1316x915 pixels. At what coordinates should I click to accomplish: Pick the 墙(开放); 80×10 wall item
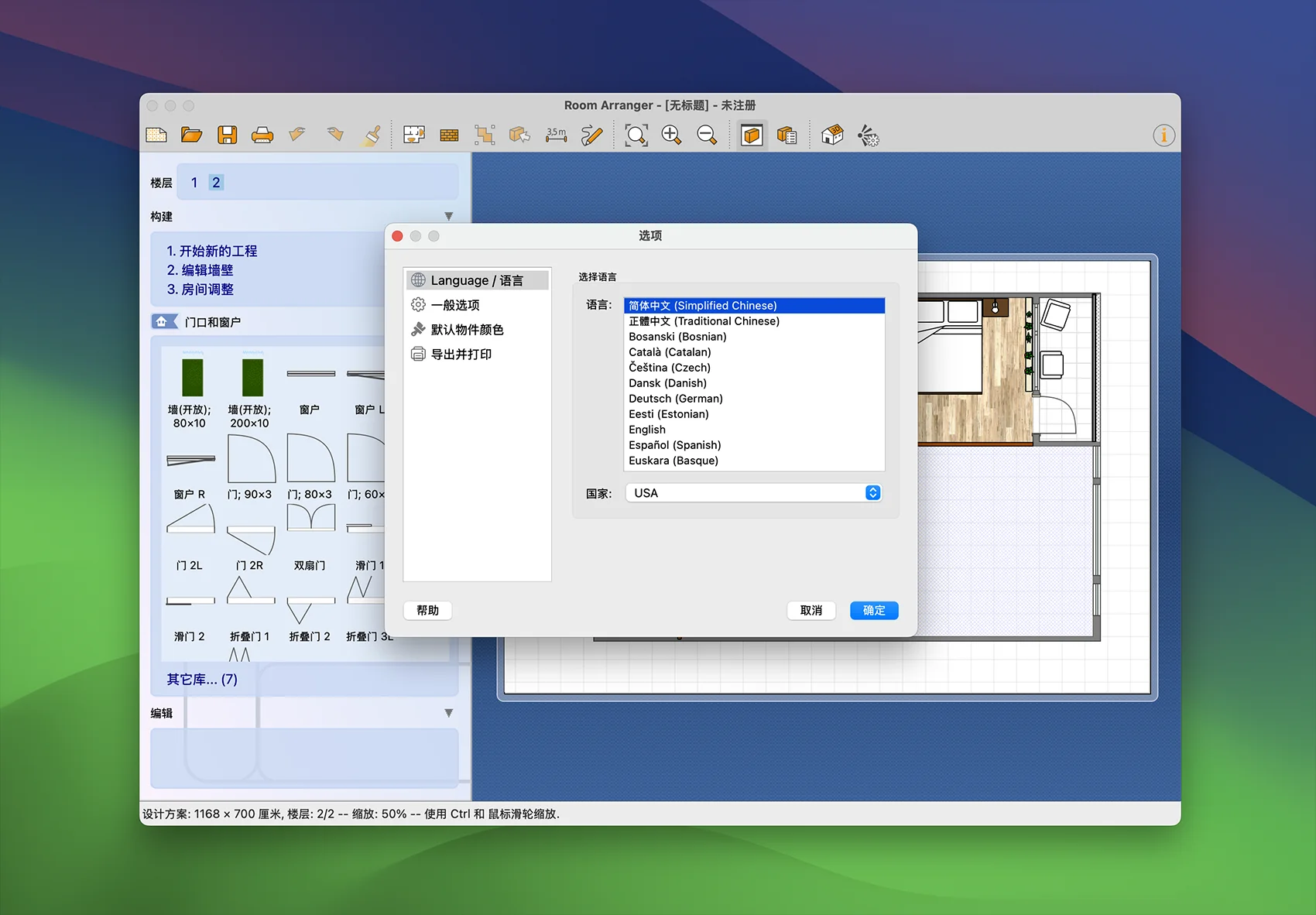click(190, 389)
